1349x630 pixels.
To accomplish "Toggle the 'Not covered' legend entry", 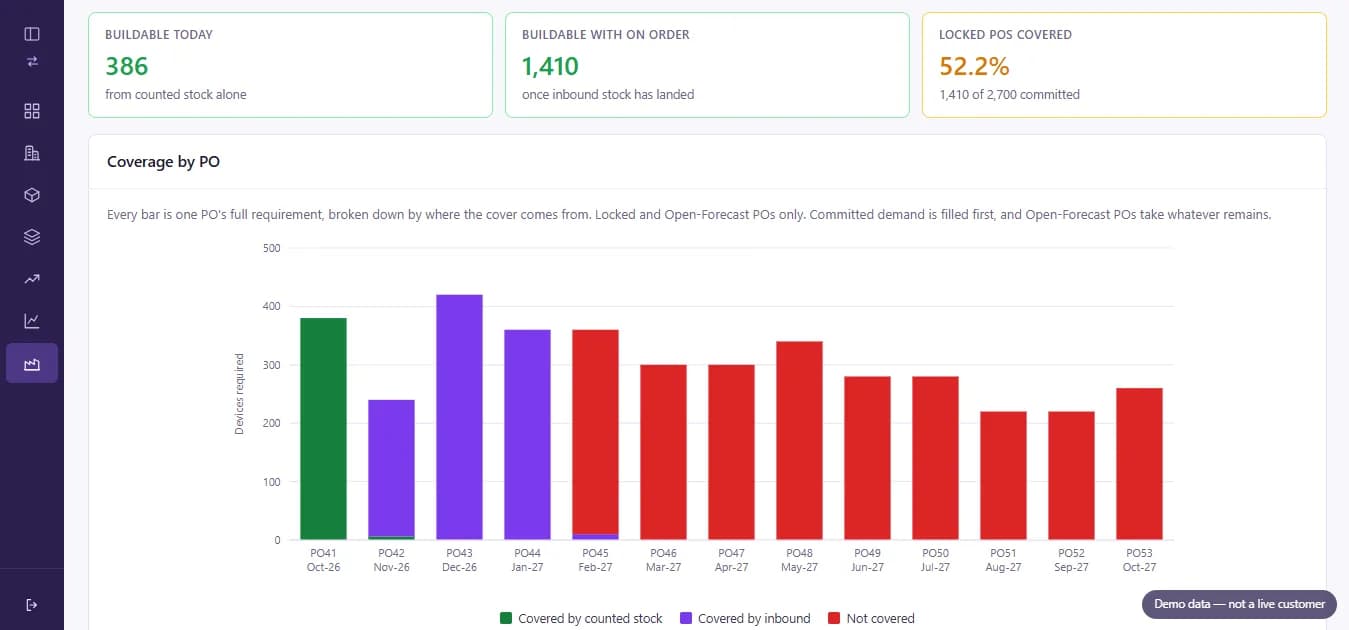I will [x=871, y=618].
